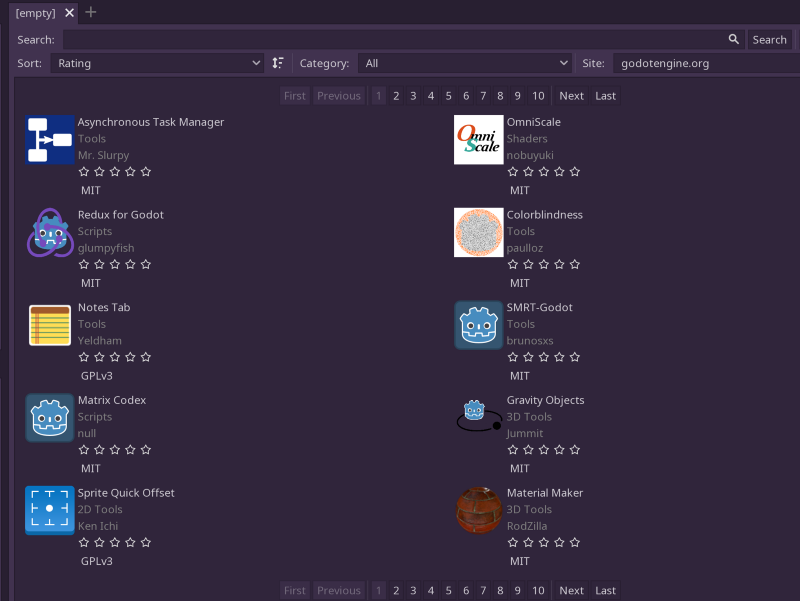Click 2D Tools category under Sprite Quick Offset
This screenshot has width=800, height=601.
pyautogui.click(x=100, y=510)
